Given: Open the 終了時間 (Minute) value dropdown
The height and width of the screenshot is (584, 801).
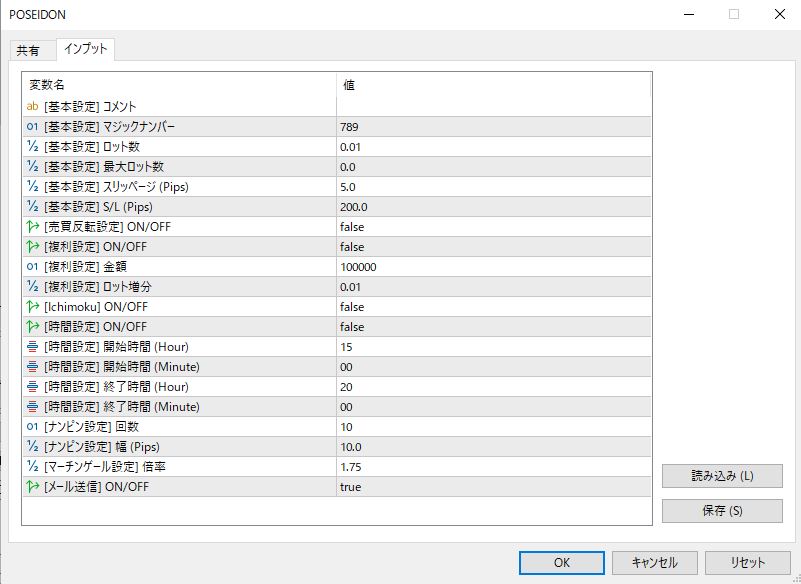Looking at the screenshot, I should point(493,406).
